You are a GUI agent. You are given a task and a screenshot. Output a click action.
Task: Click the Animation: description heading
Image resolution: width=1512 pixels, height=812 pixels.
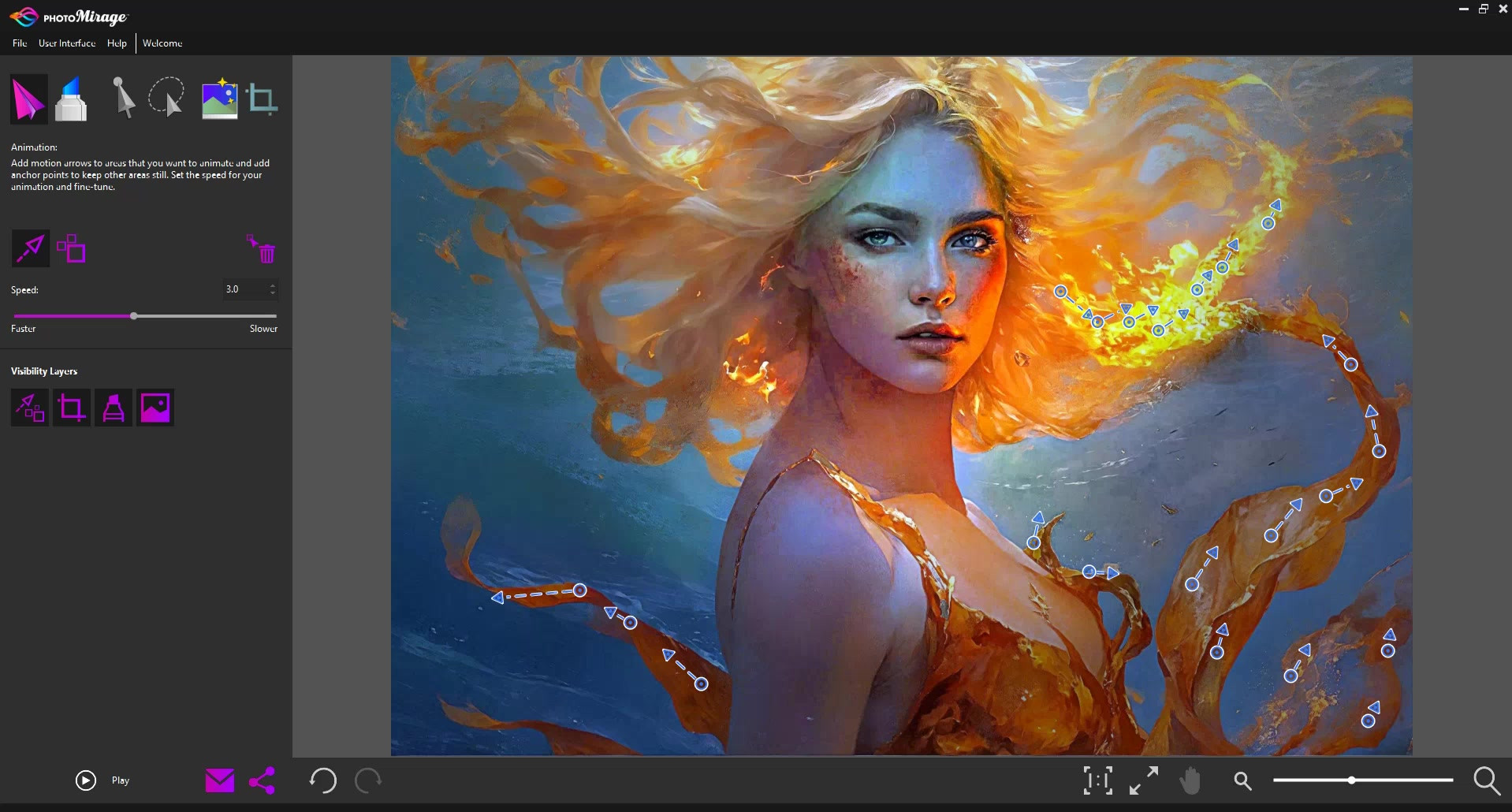coord(34,147)
